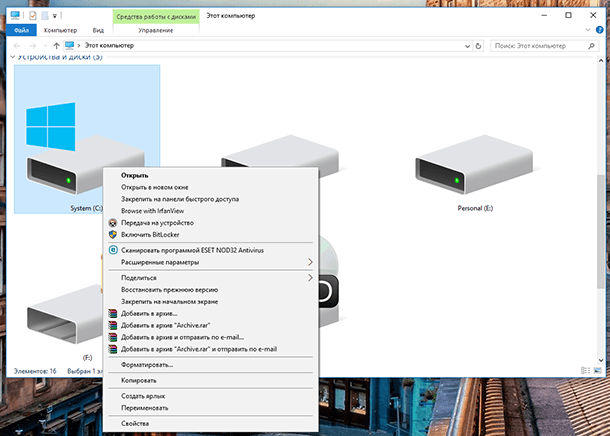Click the search magnifier icon

click(591, 46)
